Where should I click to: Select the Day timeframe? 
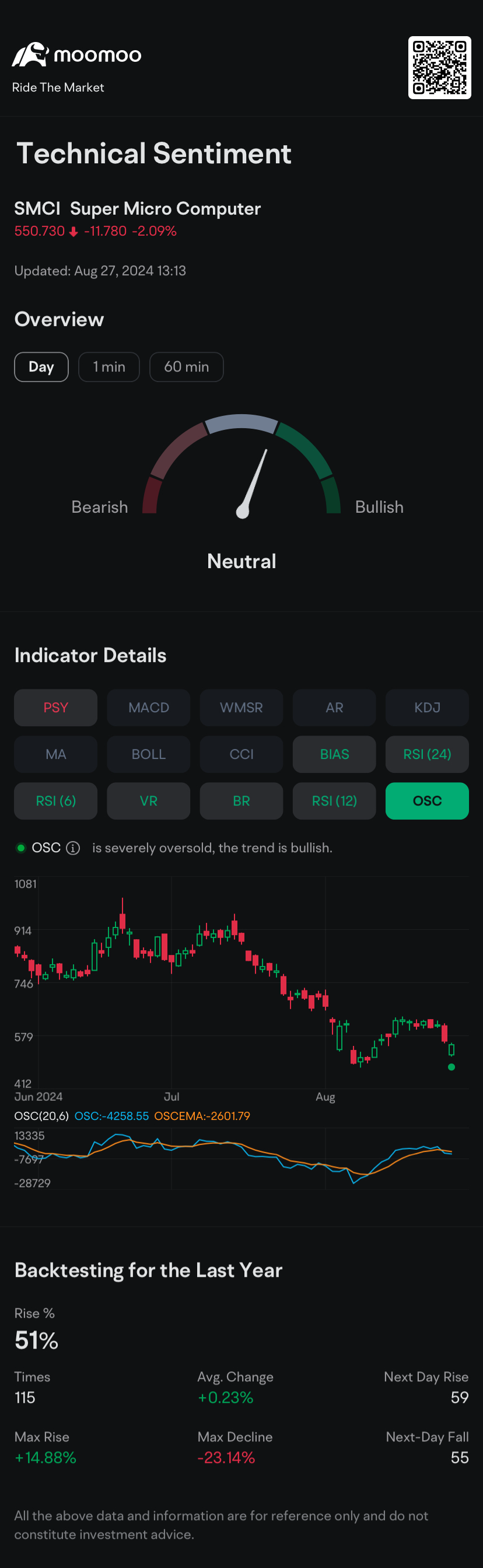(41, 367)
